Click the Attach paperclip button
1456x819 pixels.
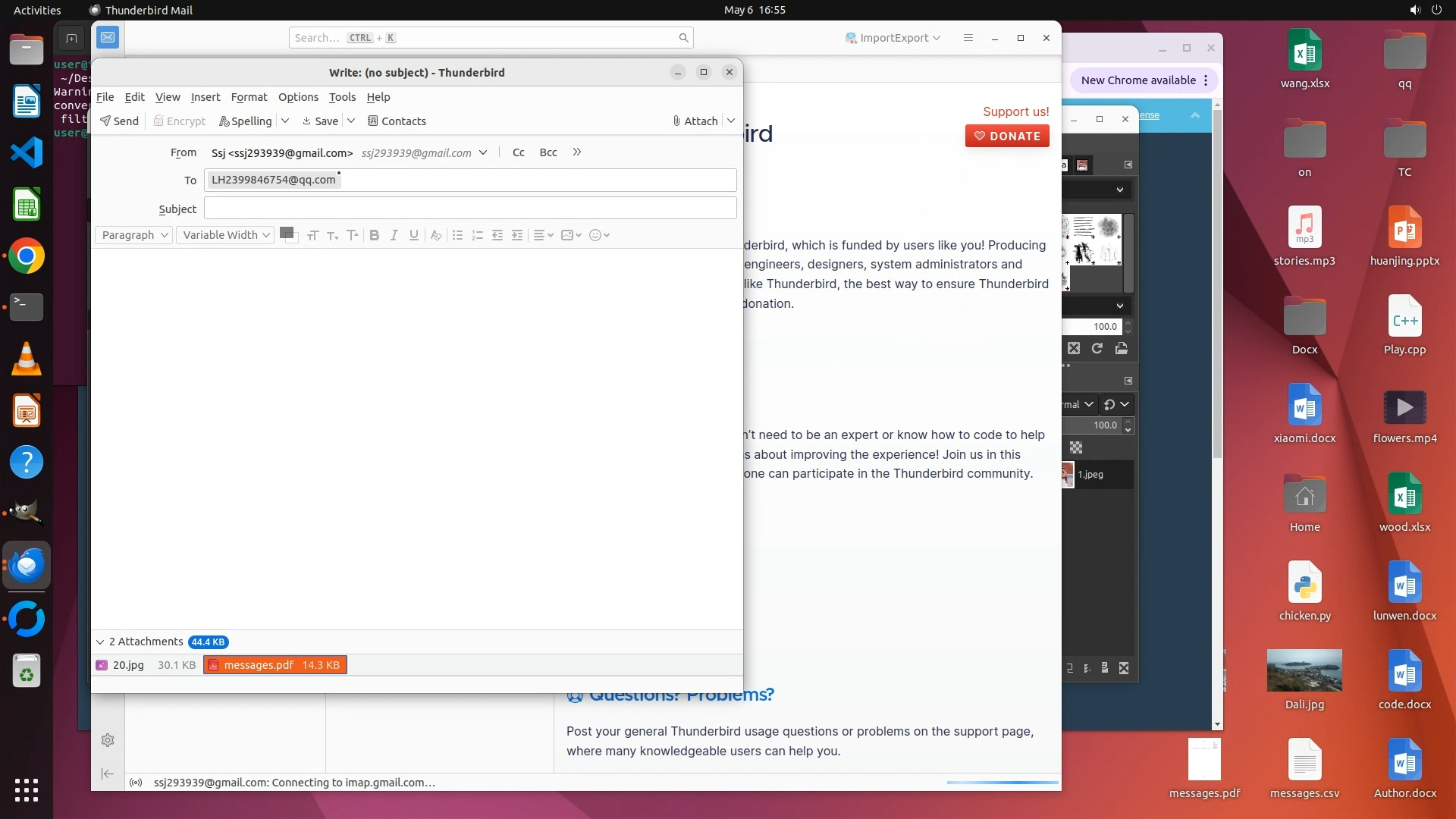pyautogui.click(x=695, y=121)
